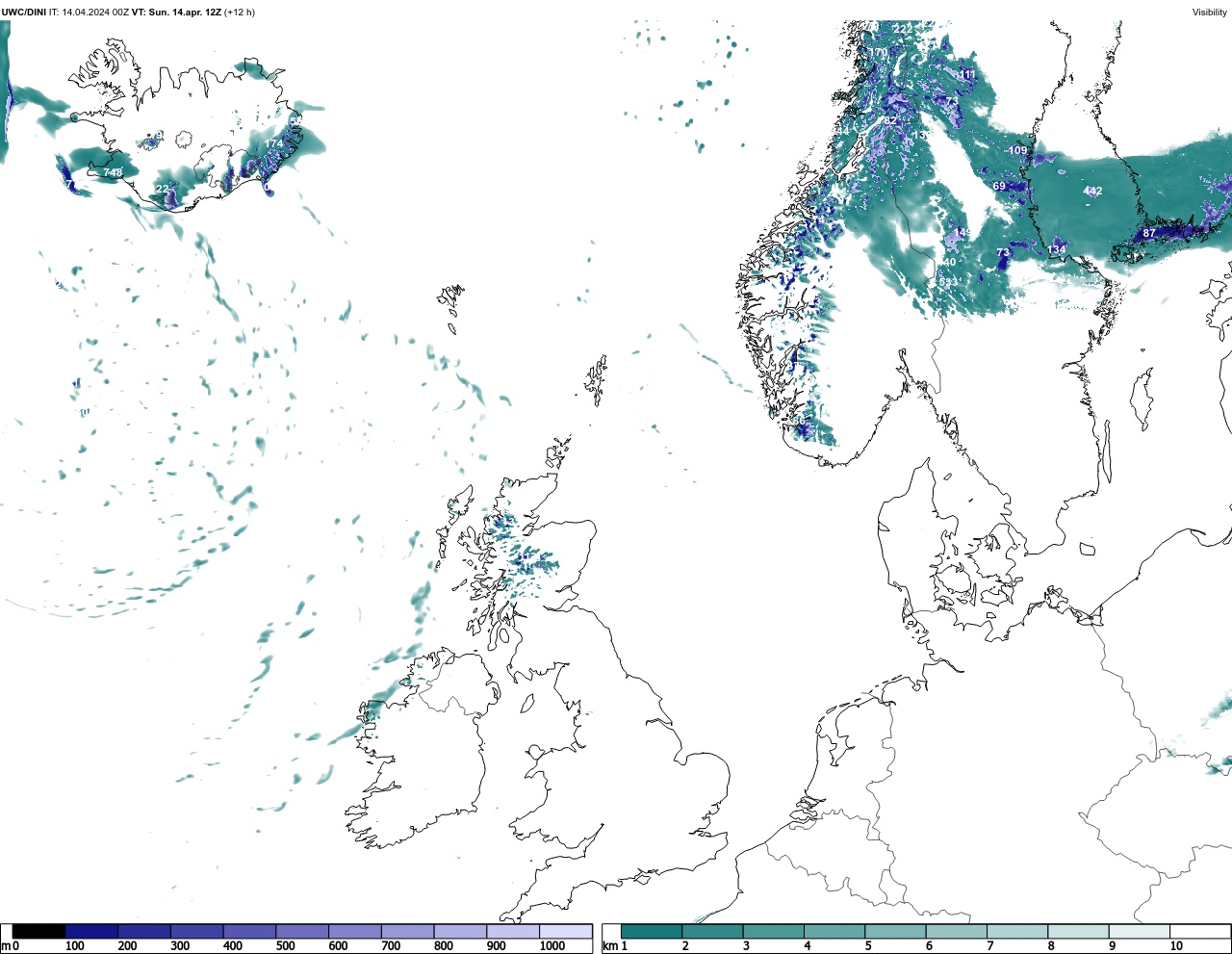
Task: Click the 9–10 km legend swatch
Action: 1139,931
